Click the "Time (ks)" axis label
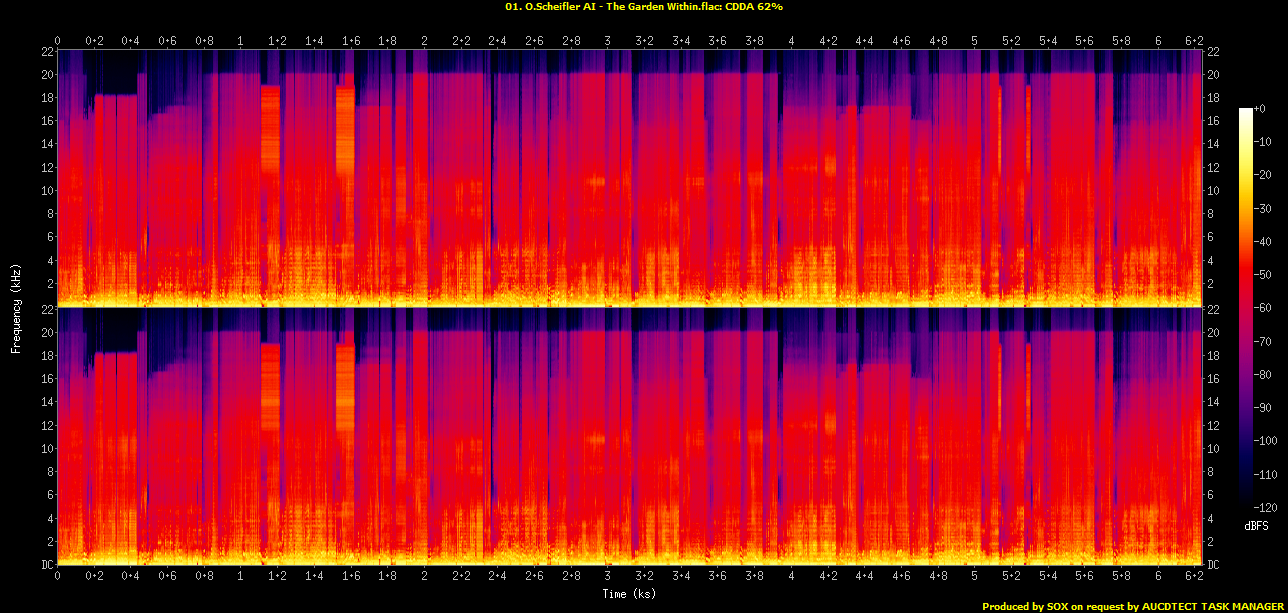1288x613 pixels. coord(629,594)
